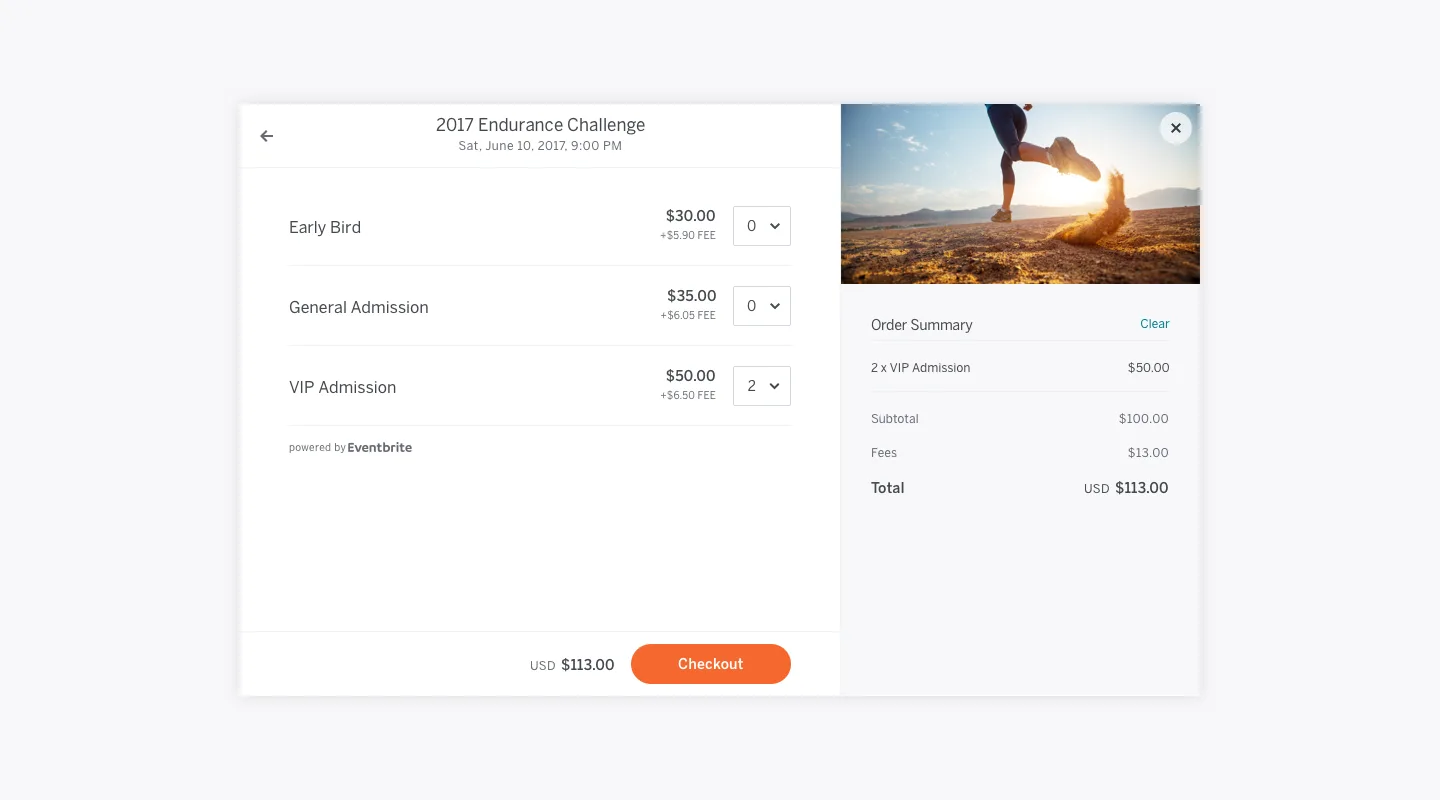Screen dimensions: 1440x800
Task: Open the General Admission quantity dropdown
Action: 762,306
